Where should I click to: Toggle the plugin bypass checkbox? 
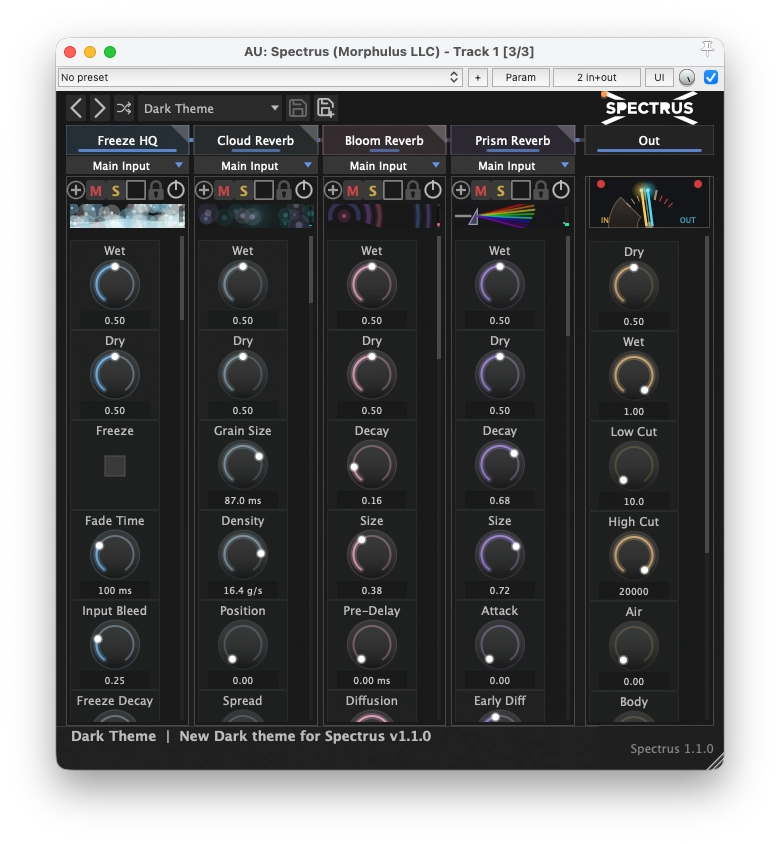point(711,78)
